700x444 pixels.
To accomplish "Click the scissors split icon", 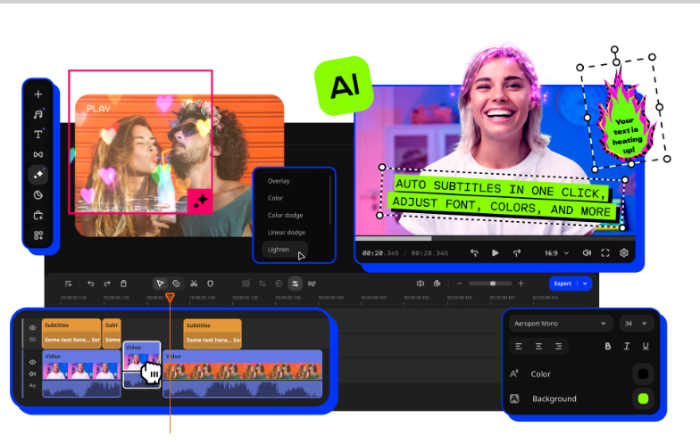I will click(194, 283).
